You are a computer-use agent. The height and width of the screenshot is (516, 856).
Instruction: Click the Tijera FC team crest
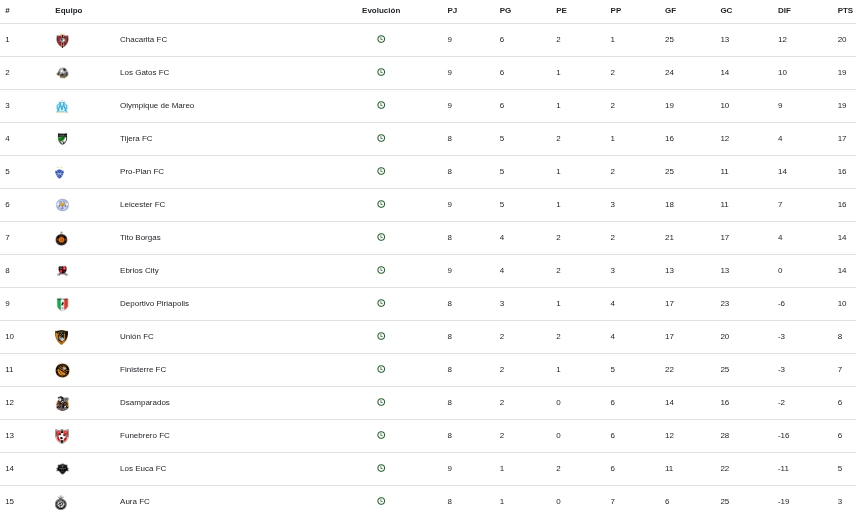coord(62,139)
